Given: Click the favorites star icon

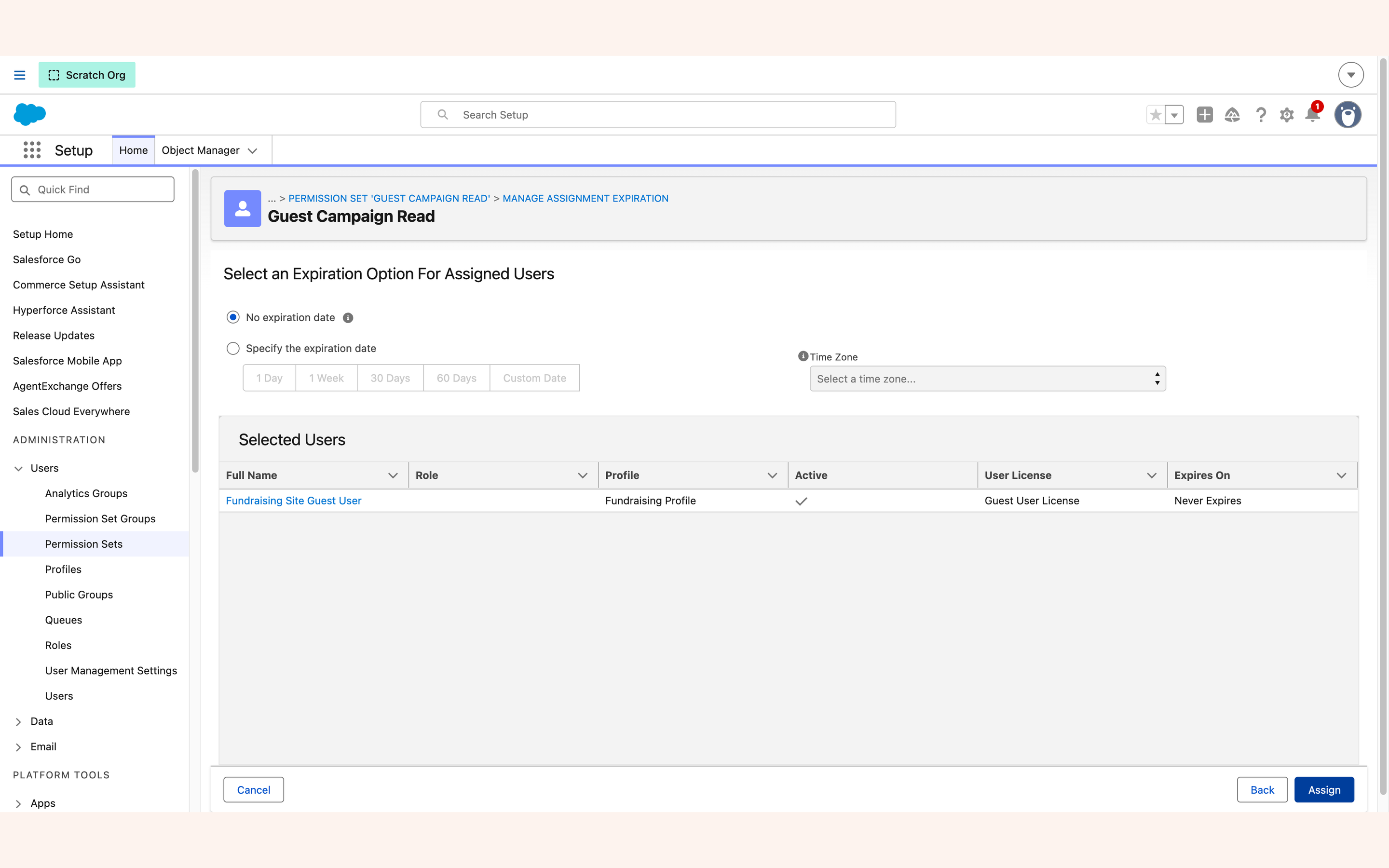Looking at the screenshot, I should (x=1156, y=115).
